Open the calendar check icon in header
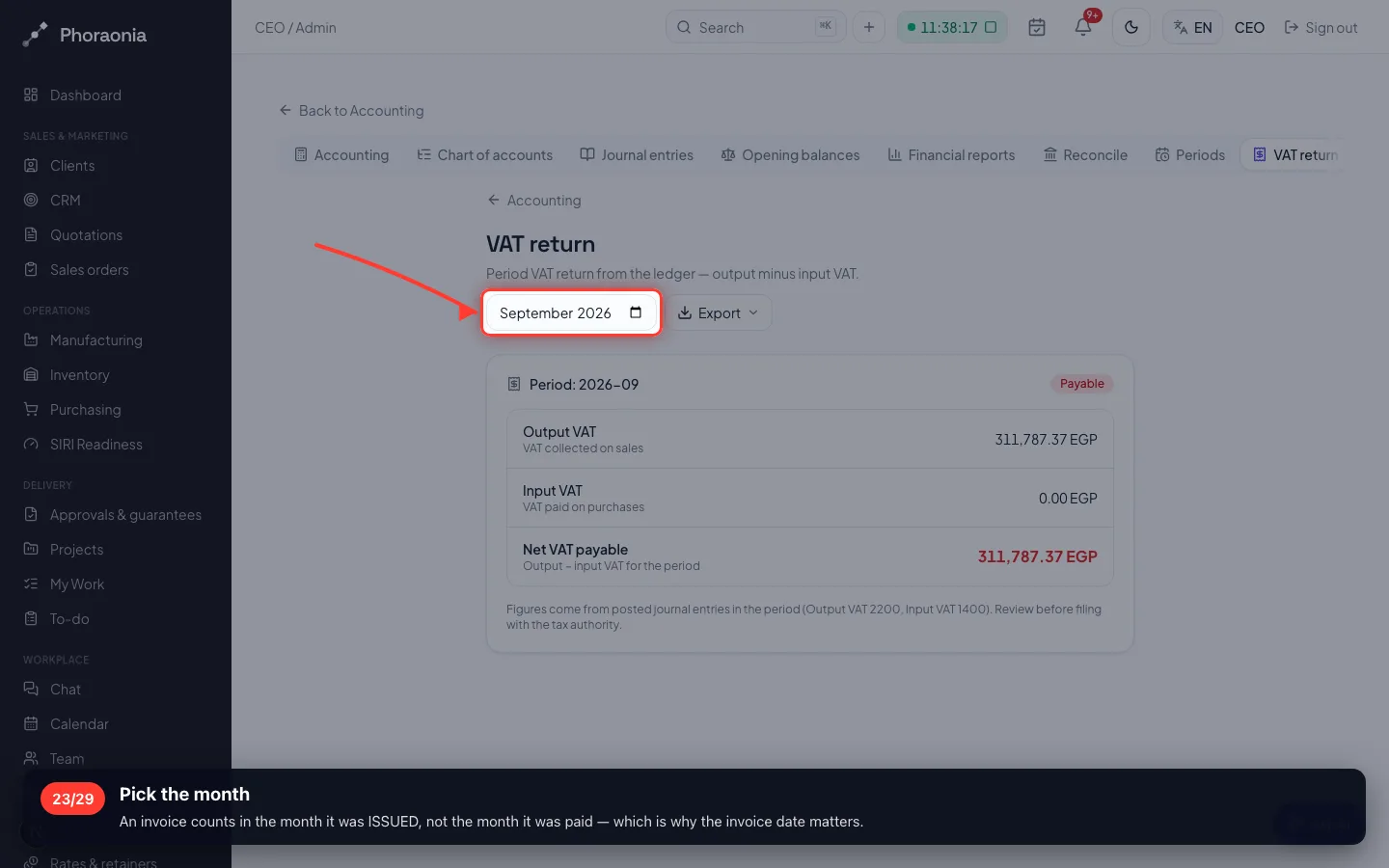The width and height of the screenshot is (1389, 868). 1037,27
